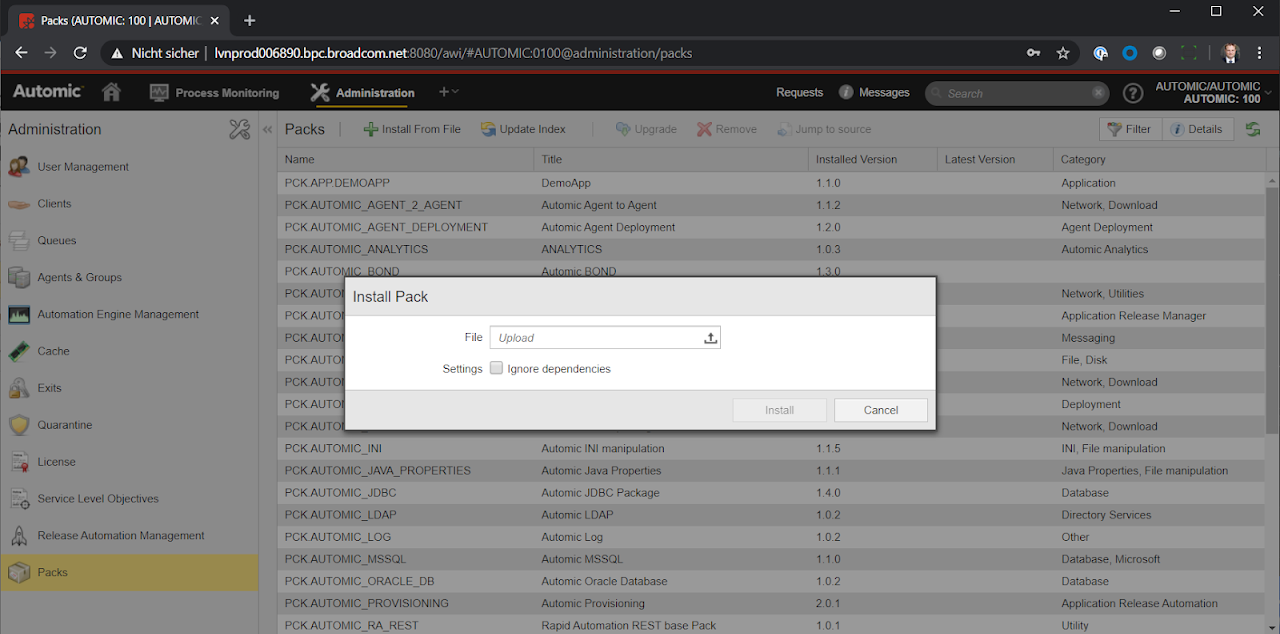The width and height of the screenshot is (1280, 634).
Task: Open Service Level Objectives
Action: (129, 499)
